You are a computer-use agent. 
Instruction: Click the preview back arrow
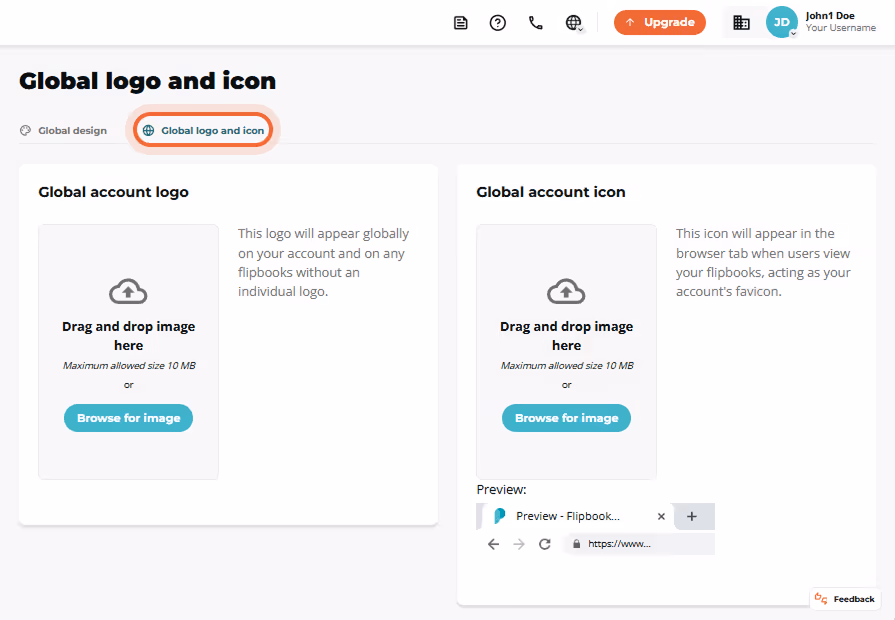tap(494, 544)
